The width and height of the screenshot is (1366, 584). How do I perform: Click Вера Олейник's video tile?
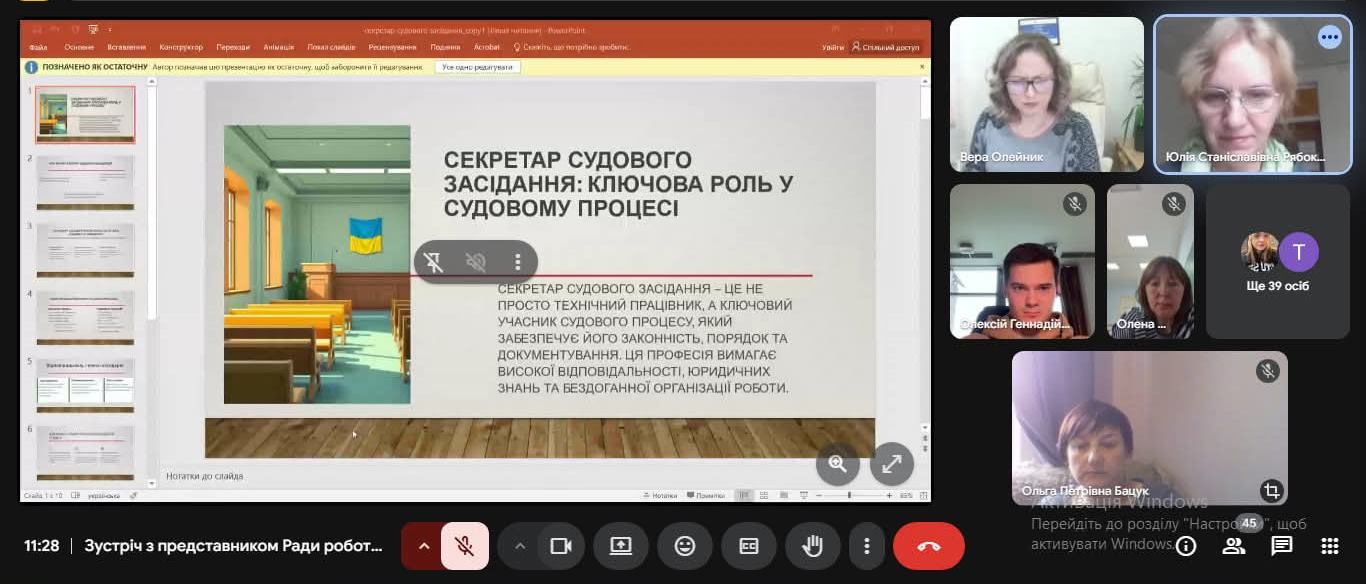(1046, 95)
